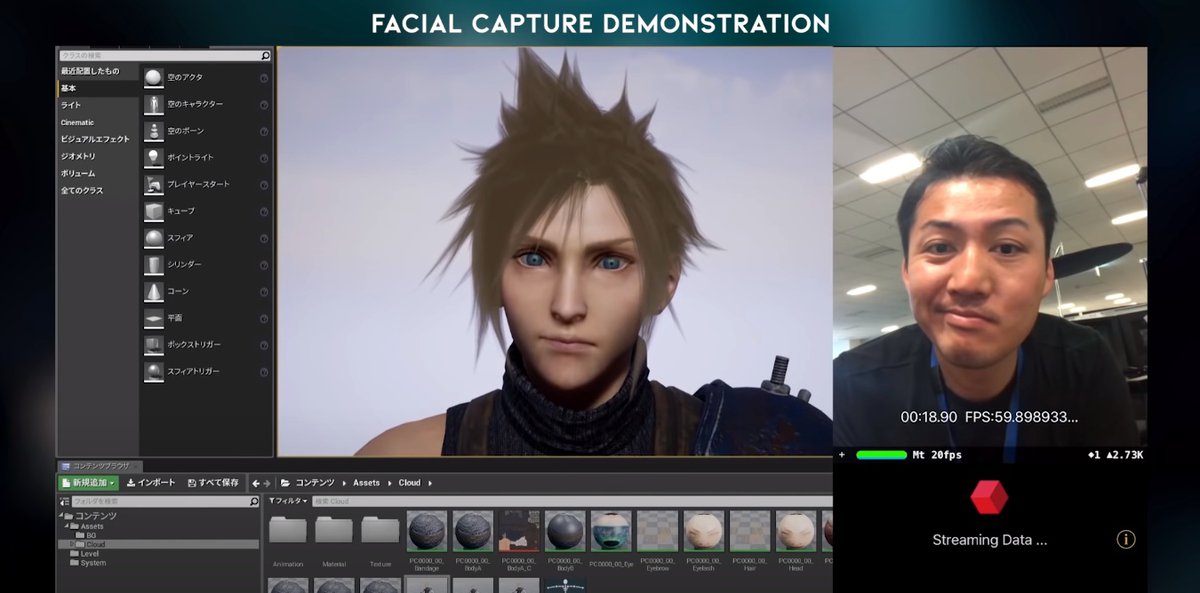Choose the キューブ (Cube) shape icon
The width and height of the screenshot is (1200, 593).
tap(153, 211)
